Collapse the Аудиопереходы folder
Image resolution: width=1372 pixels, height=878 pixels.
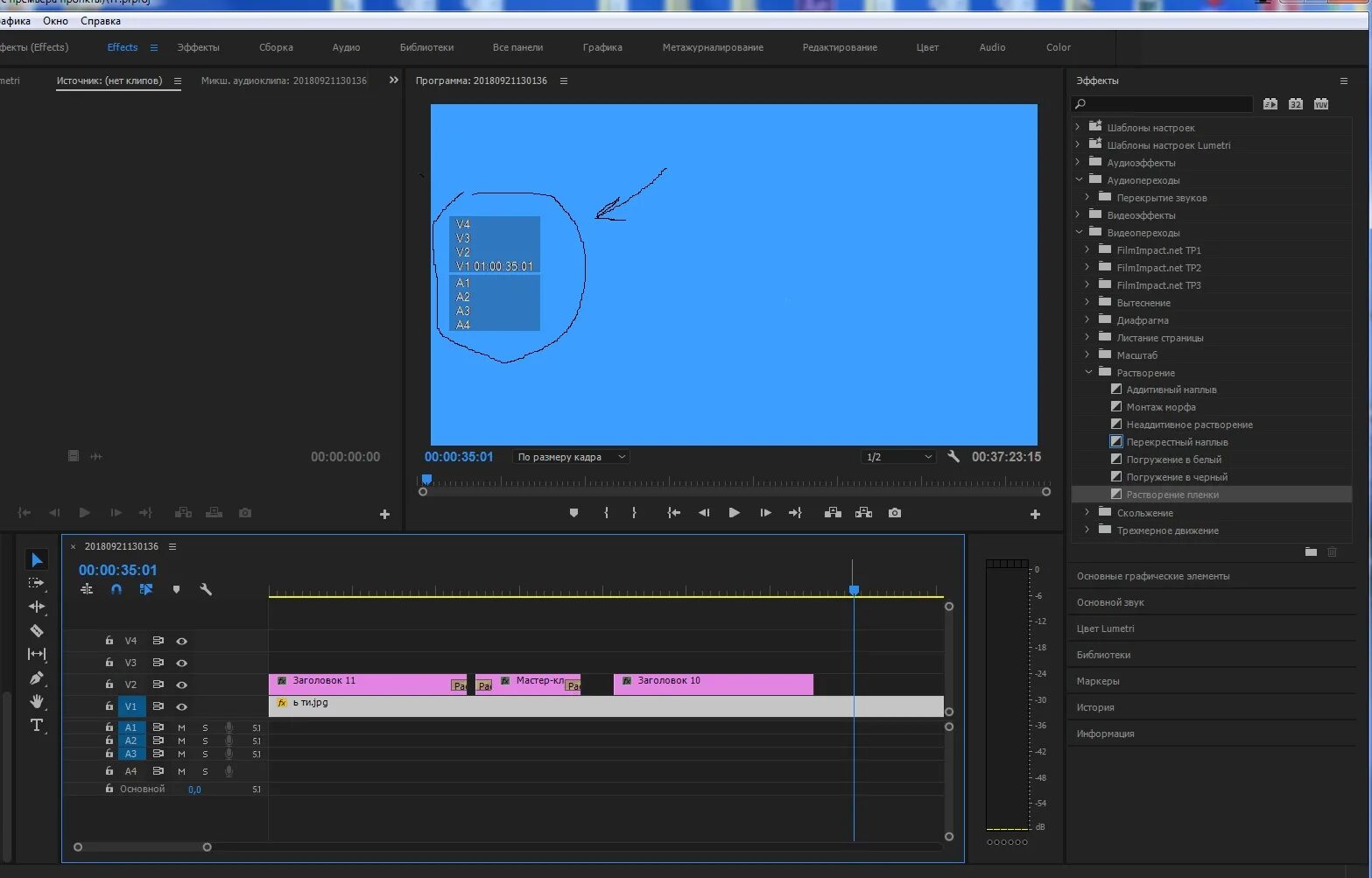click(1079, 179)
